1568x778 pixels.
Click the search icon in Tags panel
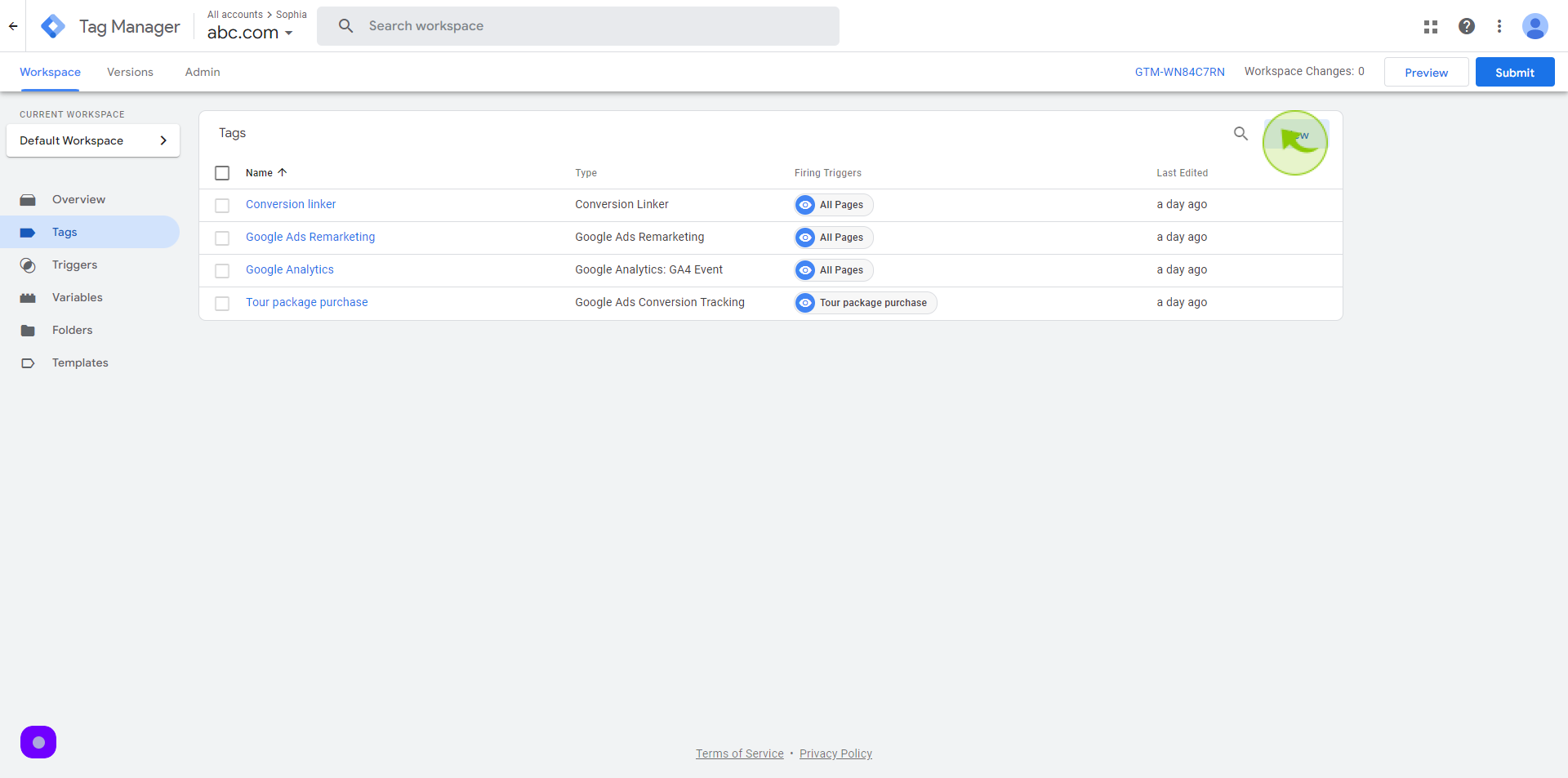[1241, 133]
